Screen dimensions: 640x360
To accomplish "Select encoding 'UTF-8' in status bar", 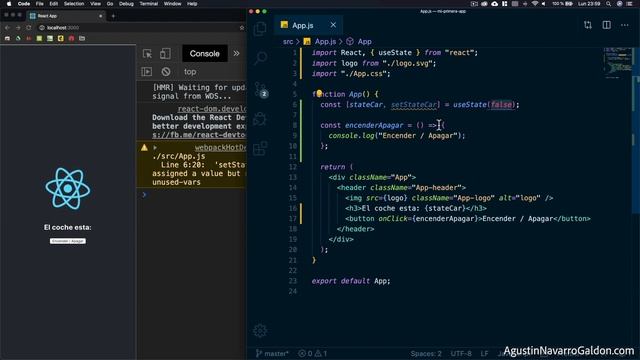I will coord(461,353).
